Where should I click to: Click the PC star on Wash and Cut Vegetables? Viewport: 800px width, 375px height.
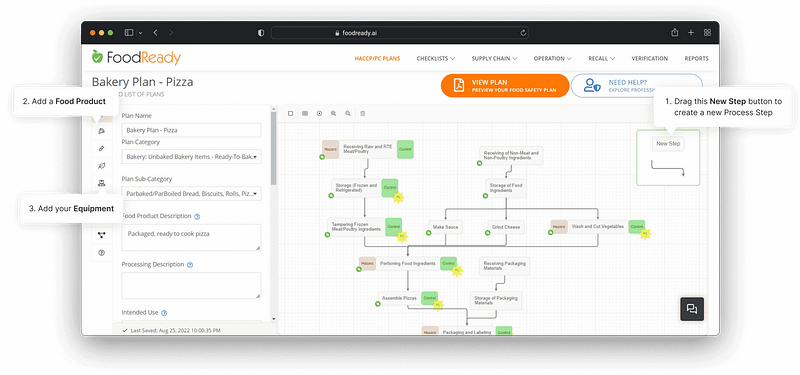(x=645, y=234)
